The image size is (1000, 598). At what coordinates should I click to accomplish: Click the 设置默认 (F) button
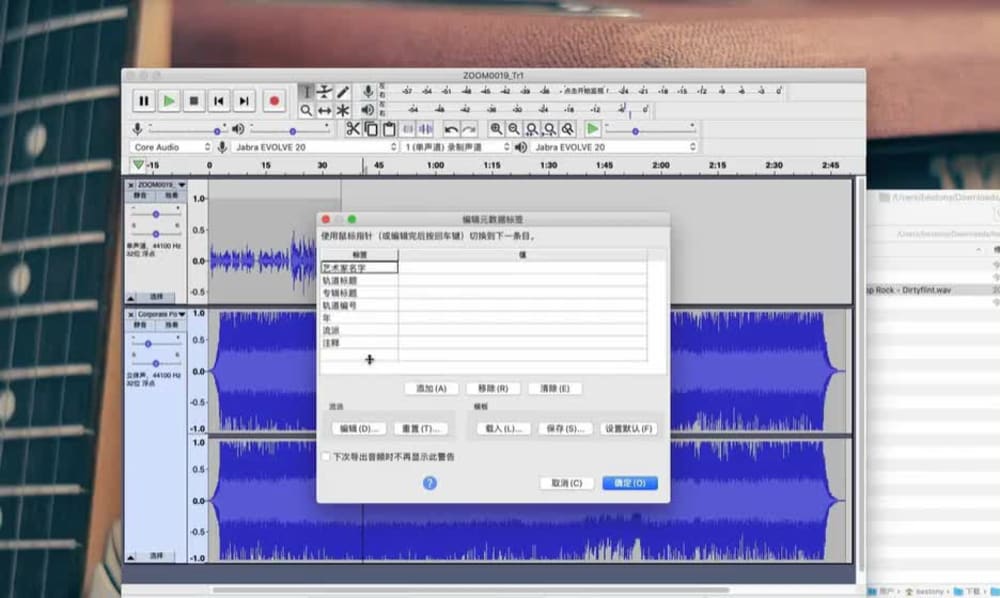[628, 428]
